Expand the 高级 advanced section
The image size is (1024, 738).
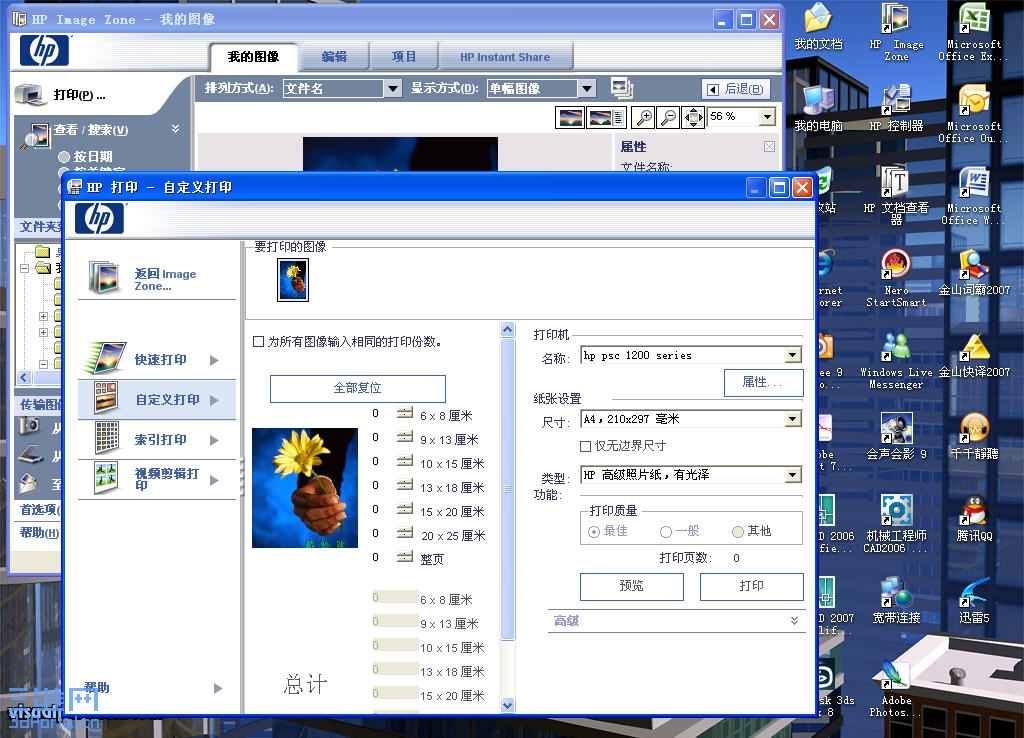794,620
